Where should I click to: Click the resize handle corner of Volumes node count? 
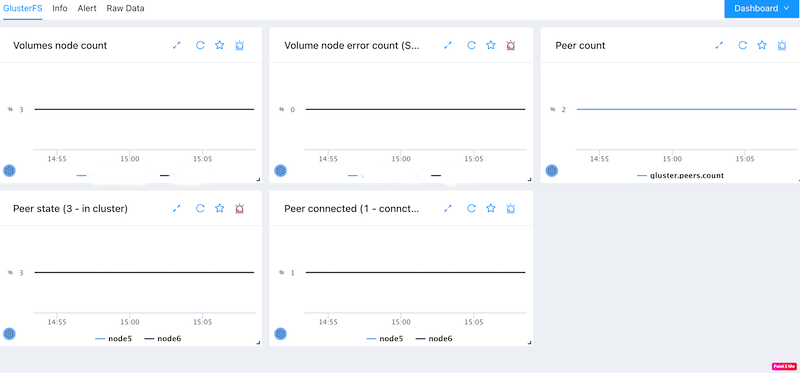[258, 179]
